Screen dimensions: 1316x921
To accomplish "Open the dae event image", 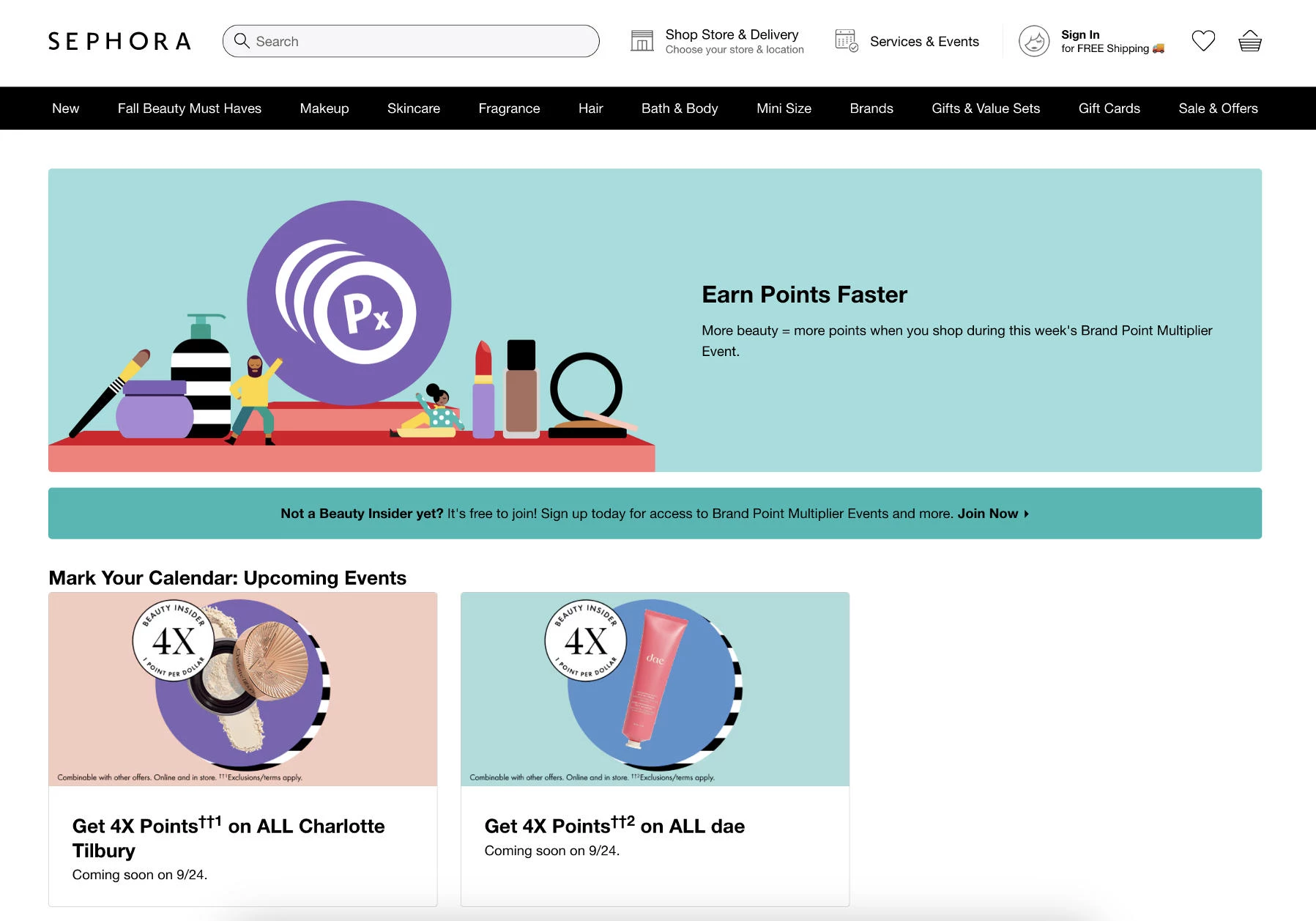I will pos(655,689).
